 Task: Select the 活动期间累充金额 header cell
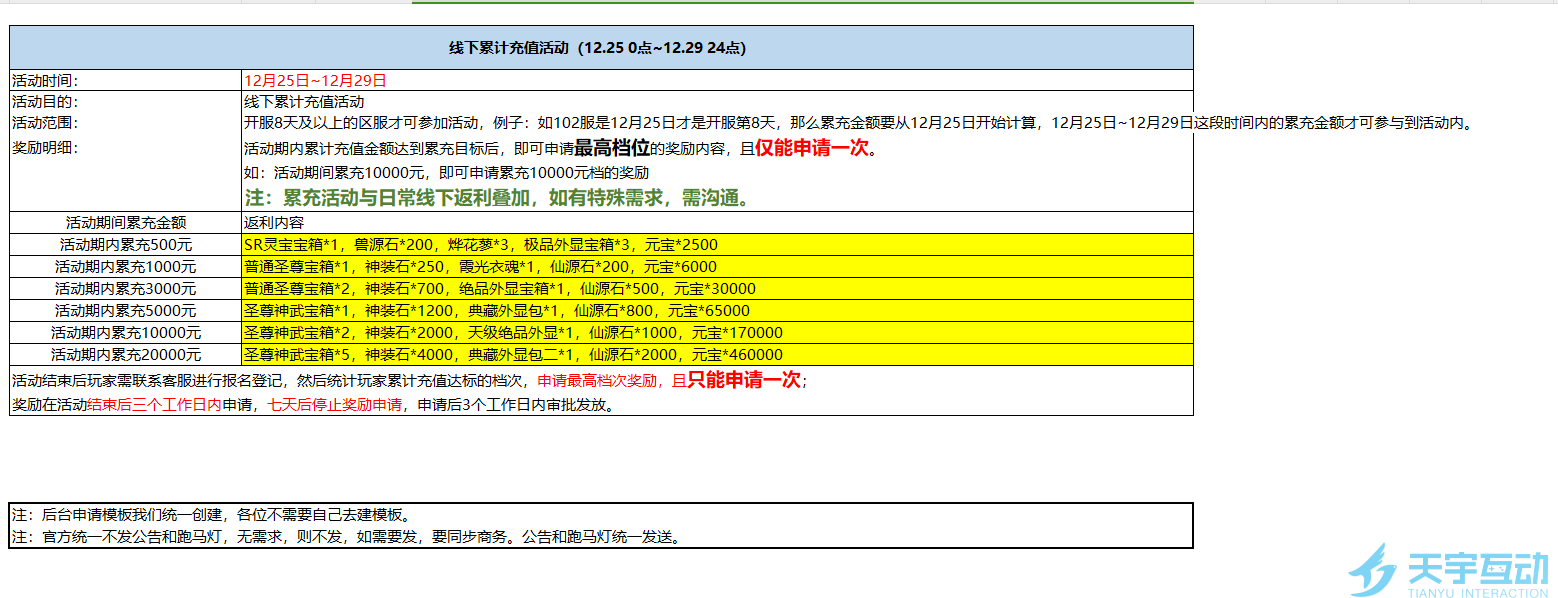pos(126,222)
